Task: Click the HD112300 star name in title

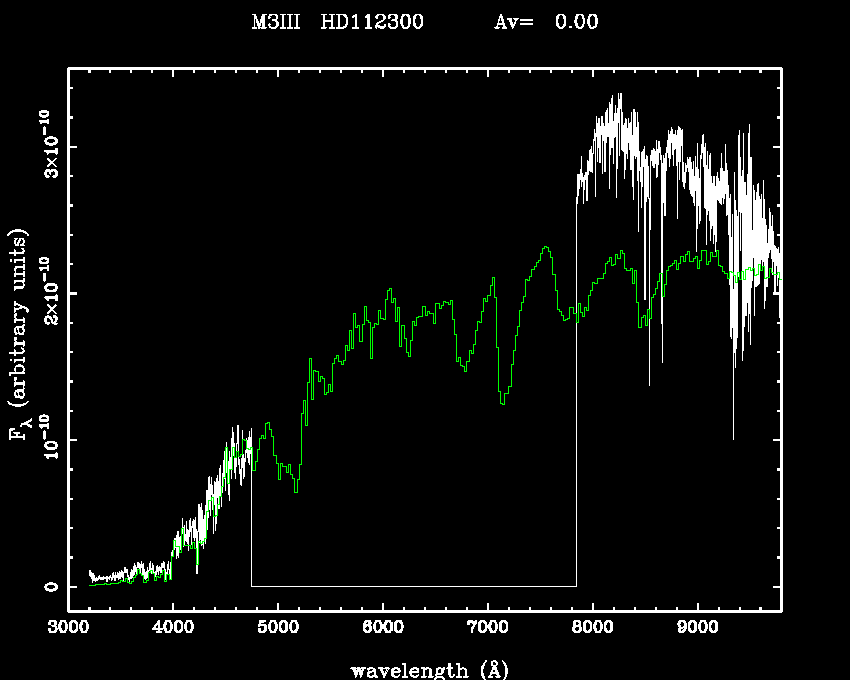Action: pyautogui.click(x=371, y=22)
